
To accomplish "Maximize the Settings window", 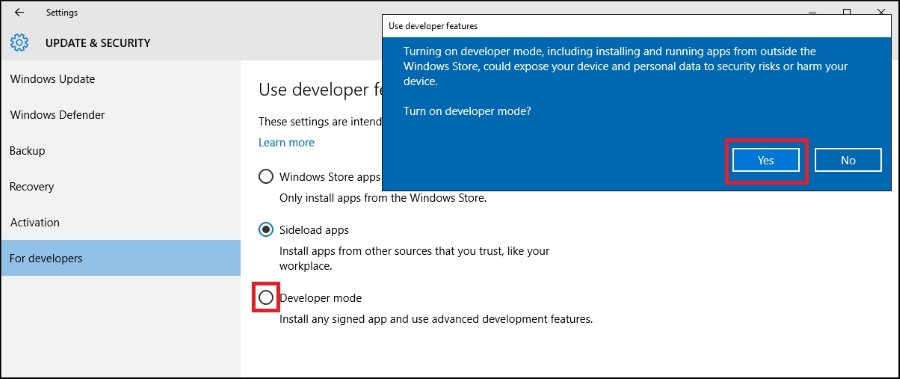I will pyautogui.click(x=847, y=11).
